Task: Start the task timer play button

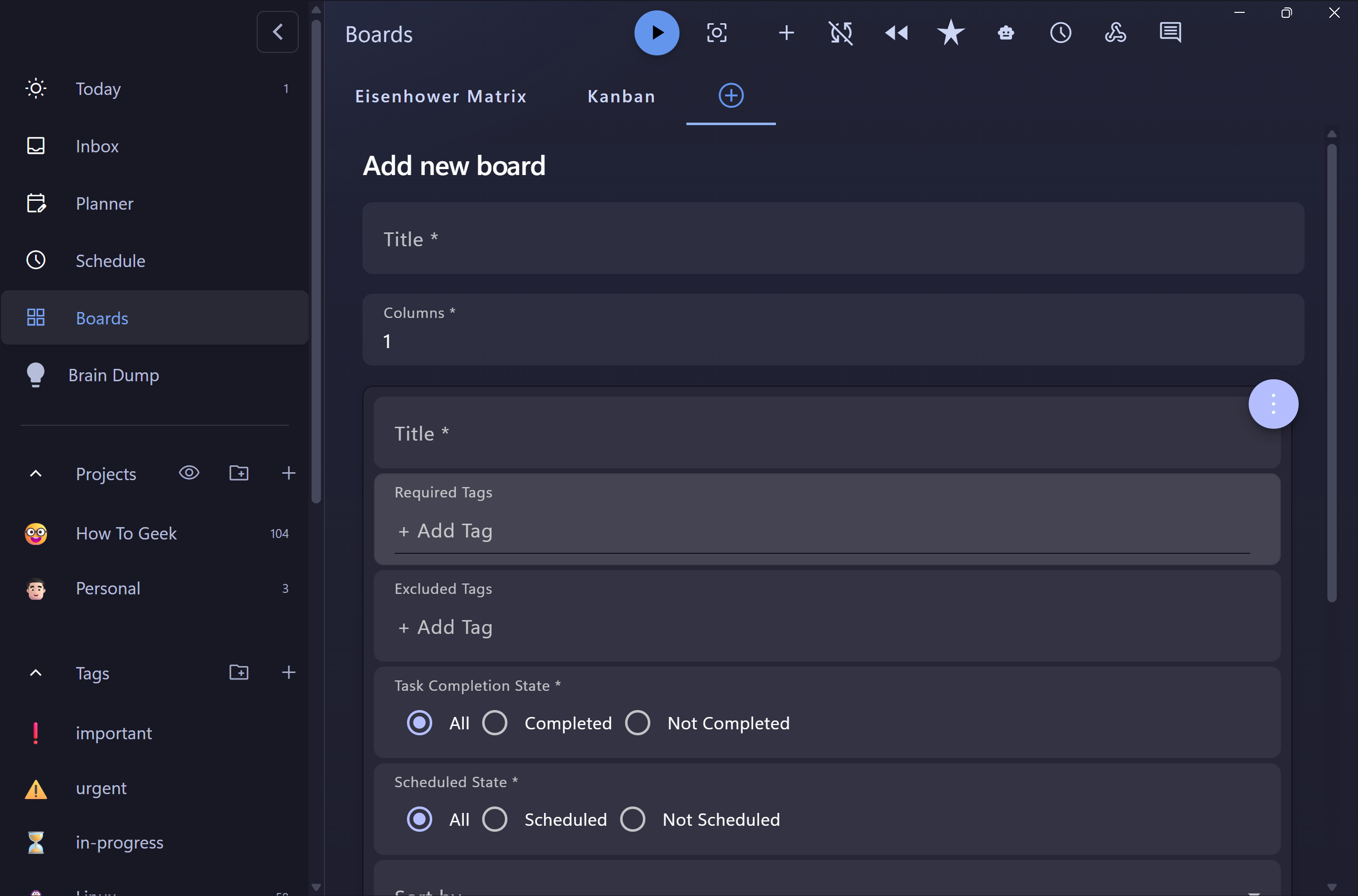Action: point(657,33)
